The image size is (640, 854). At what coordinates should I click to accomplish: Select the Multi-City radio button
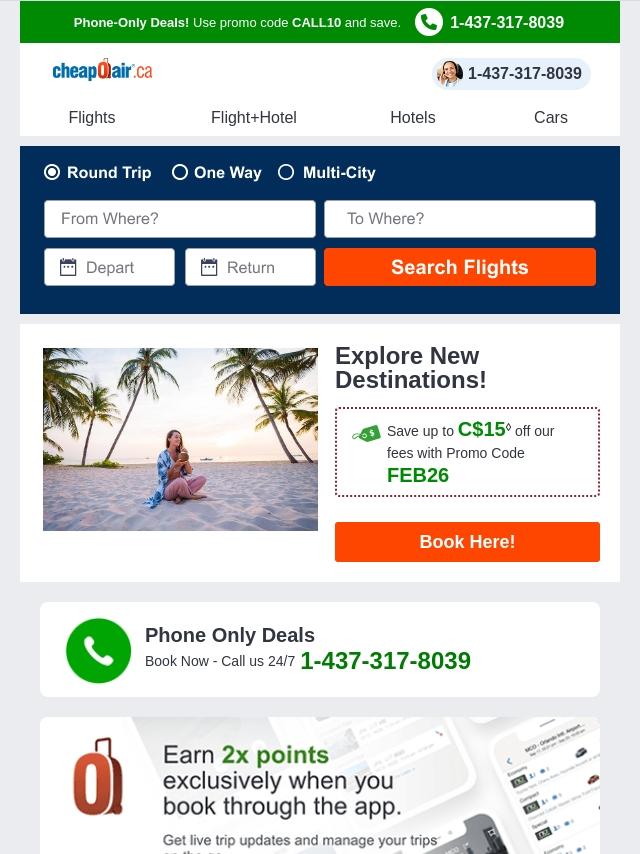[286, 173]
